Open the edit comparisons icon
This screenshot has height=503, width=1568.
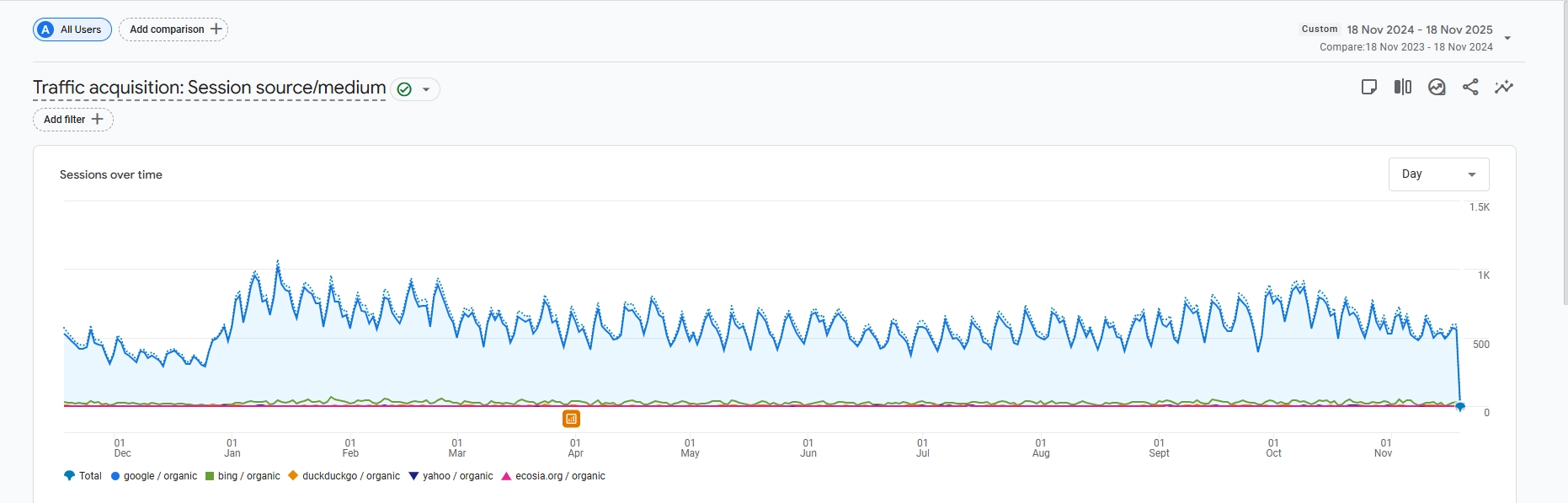[x=1404, y=87]
